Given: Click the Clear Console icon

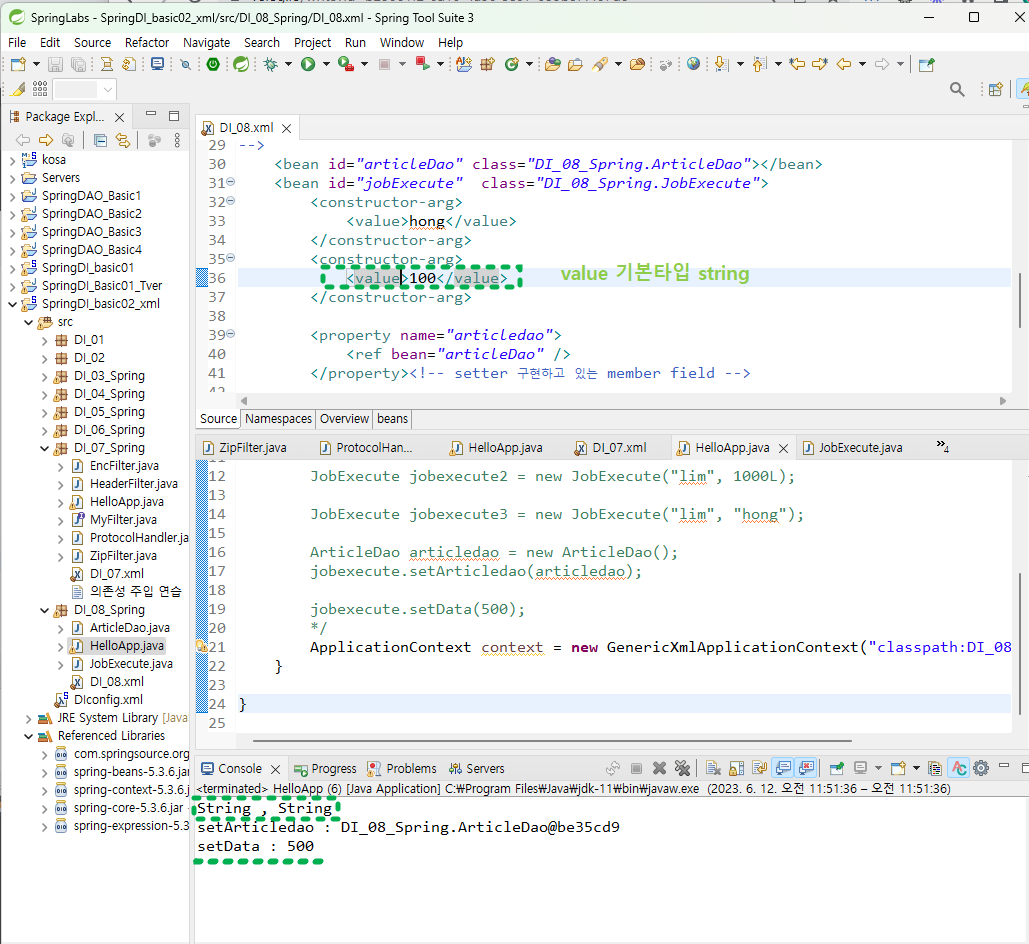Looking at the screenshot, I should point(713,768).
